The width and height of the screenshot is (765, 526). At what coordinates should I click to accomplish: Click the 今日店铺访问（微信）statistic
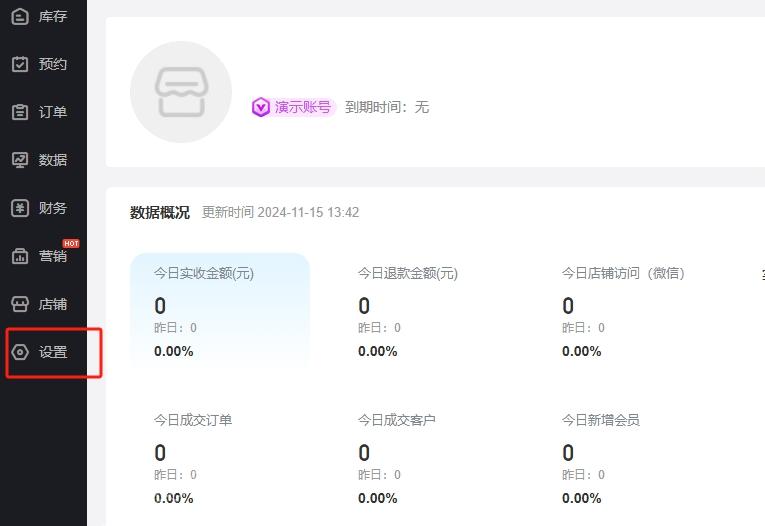(x=623, y=310)
